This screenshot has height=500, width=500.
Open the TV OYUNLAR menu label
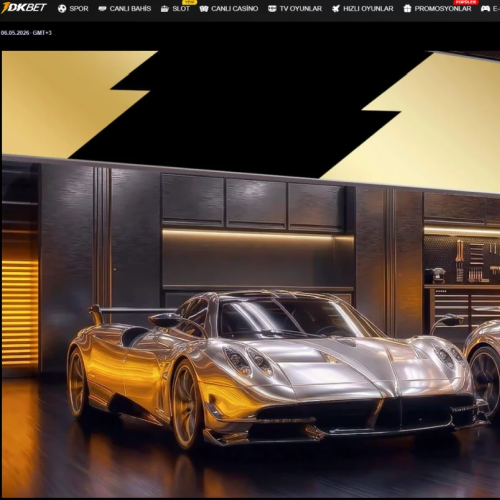pyautogui.click(x=301, y=9)
